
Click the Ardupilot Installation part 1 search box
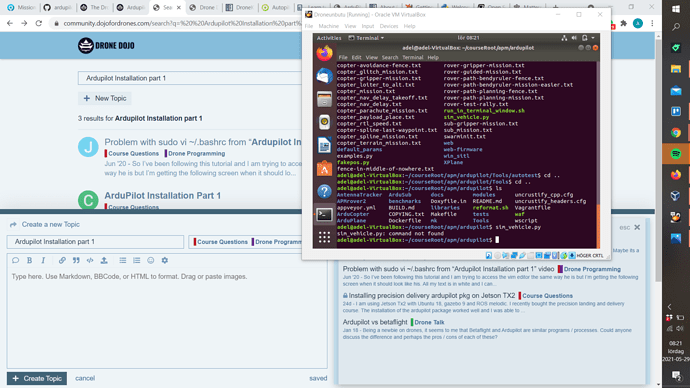coord(190,78)
